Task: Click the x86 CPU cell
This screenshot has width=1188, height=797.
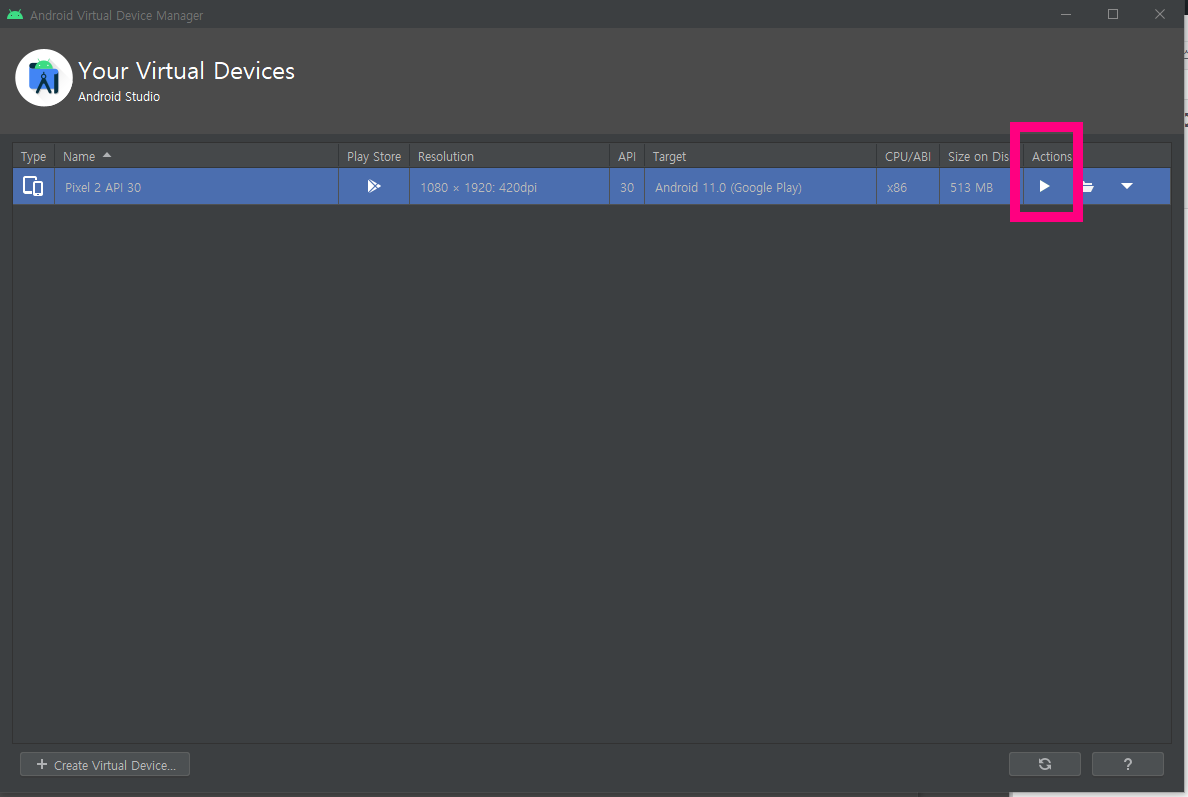Action: tap(908, 187)
